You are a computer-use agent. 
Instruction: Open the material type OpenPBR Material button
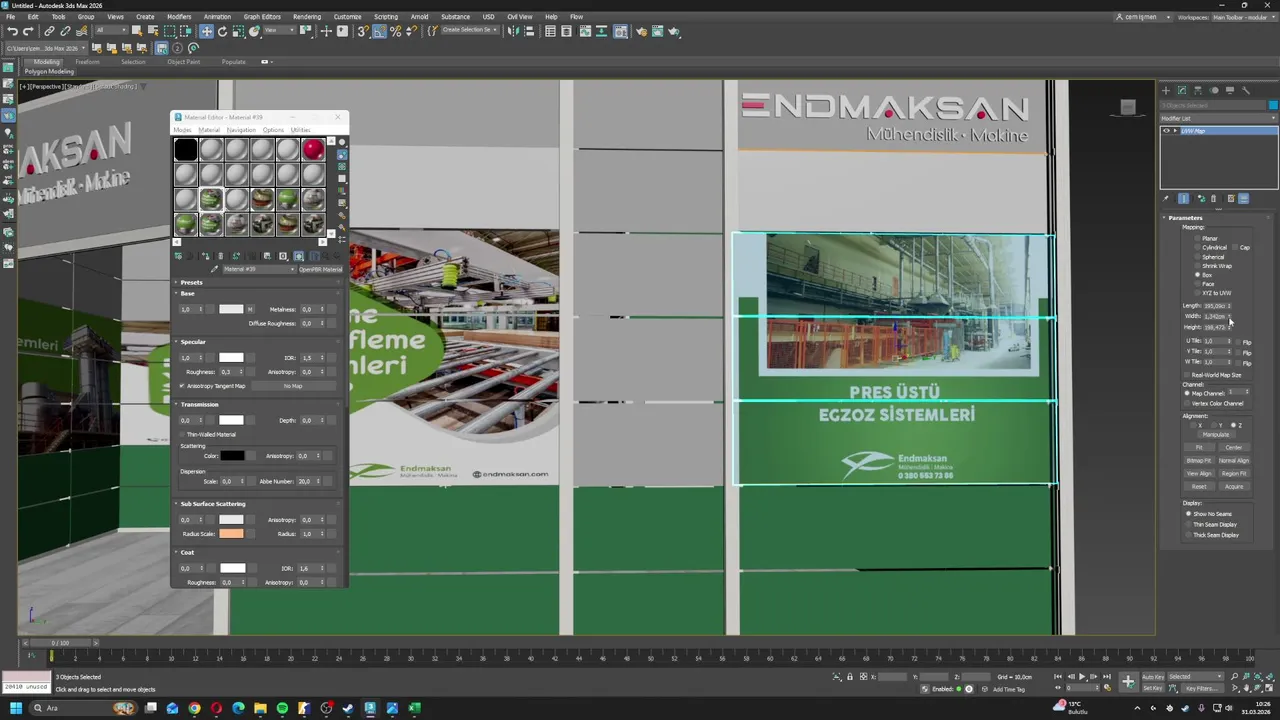(x=321, y=269)
